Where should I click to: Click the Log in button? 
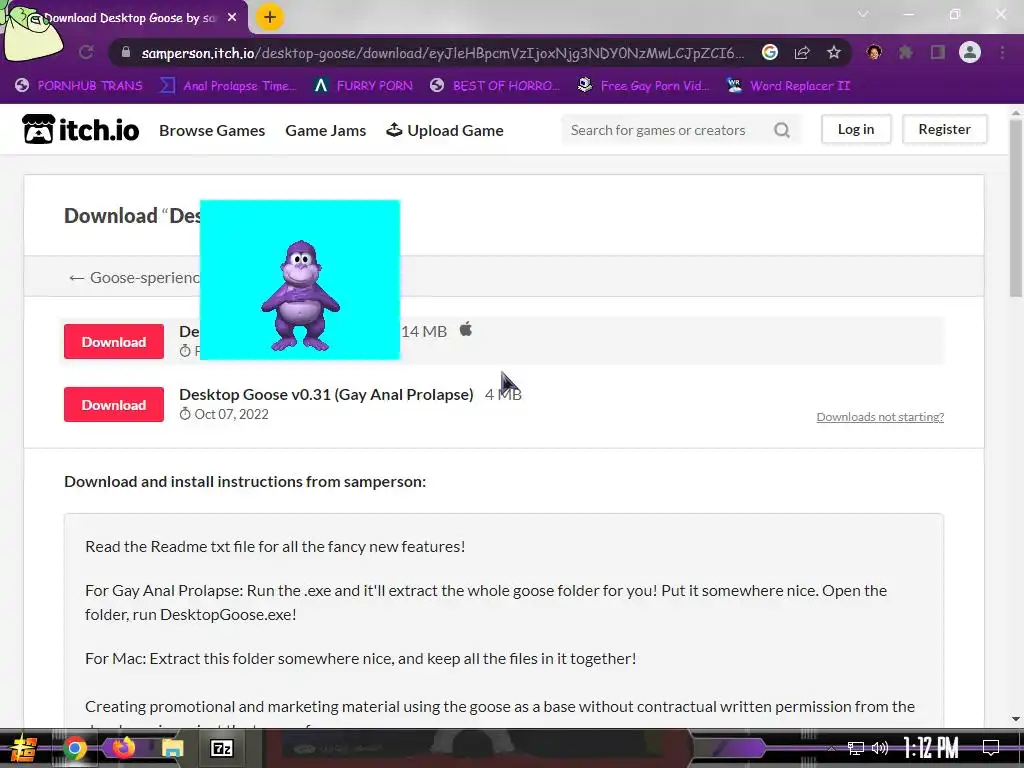(x=856, y=129)
